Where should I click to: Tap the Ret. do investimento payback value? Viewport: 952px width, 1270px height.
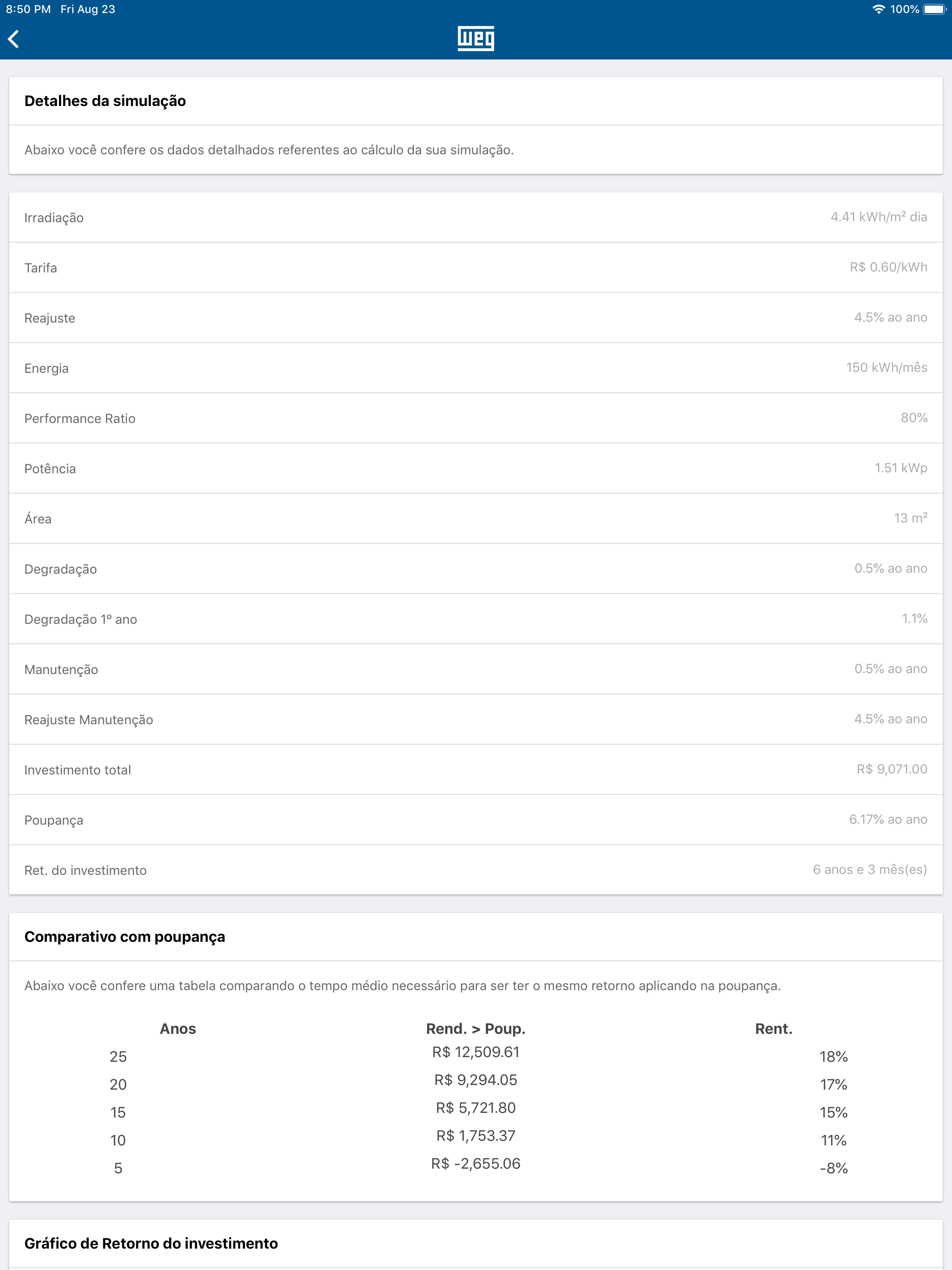[869, 870]
